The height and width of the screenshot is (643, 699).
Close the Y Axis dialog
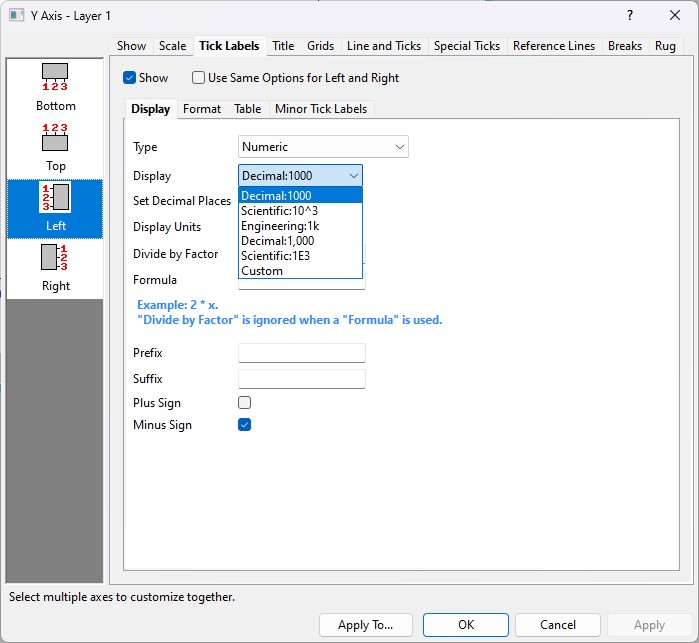675,16
